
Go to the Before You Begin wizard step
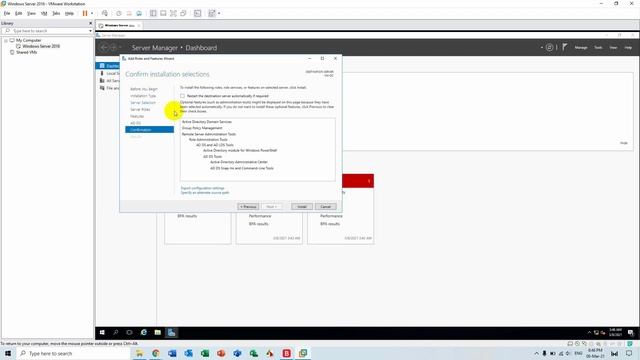[x=144, y=89]
